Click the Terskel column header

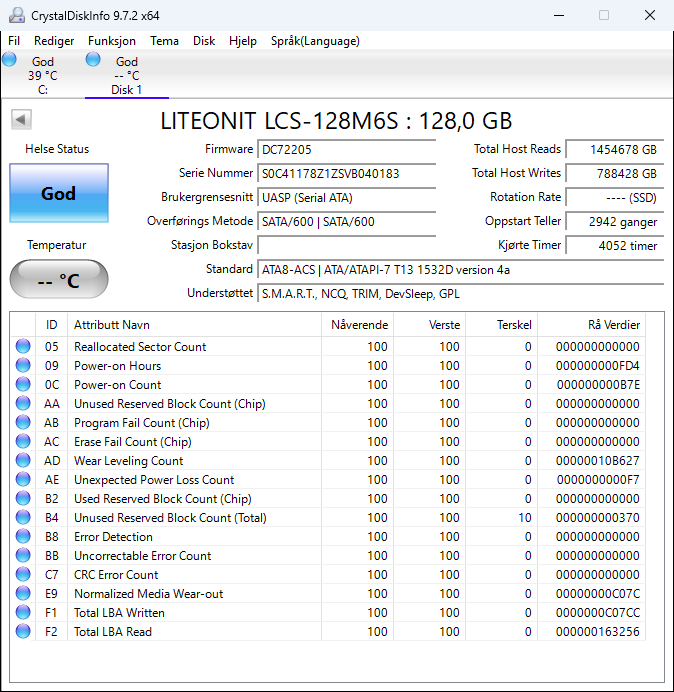pyautogui.click(x=501, y=325)
